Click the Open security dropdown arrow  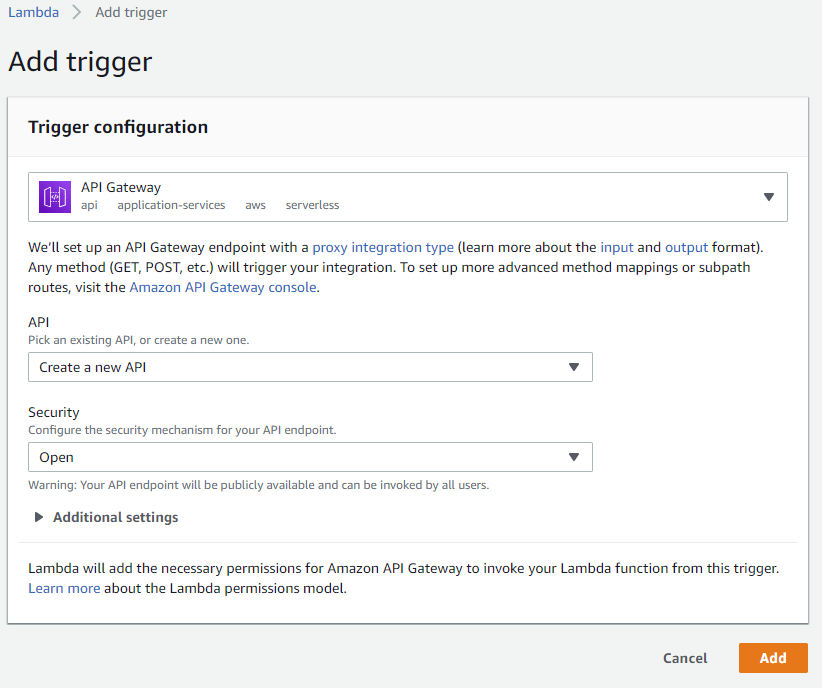coord(574,457)
